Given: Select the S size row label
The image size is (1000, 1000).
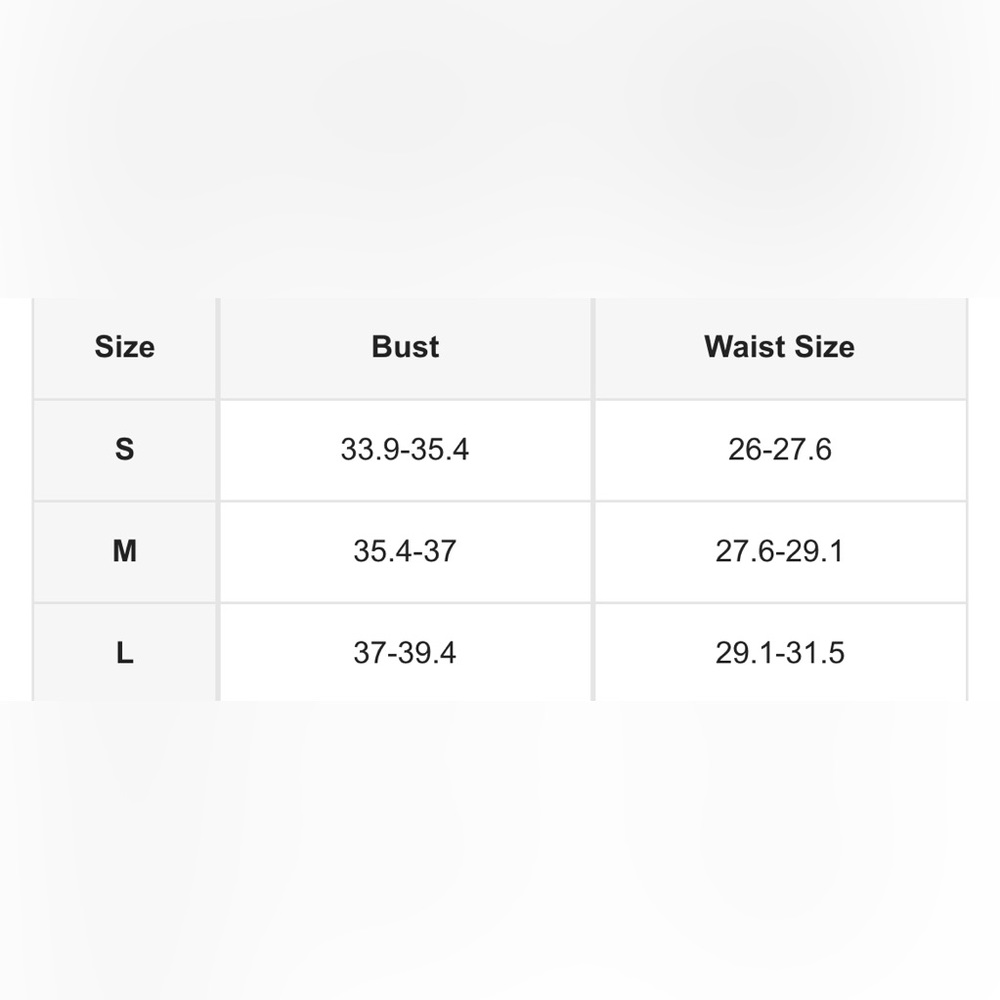Looking at the screenshot, I should pyautogui.click(x=124, y=449).
